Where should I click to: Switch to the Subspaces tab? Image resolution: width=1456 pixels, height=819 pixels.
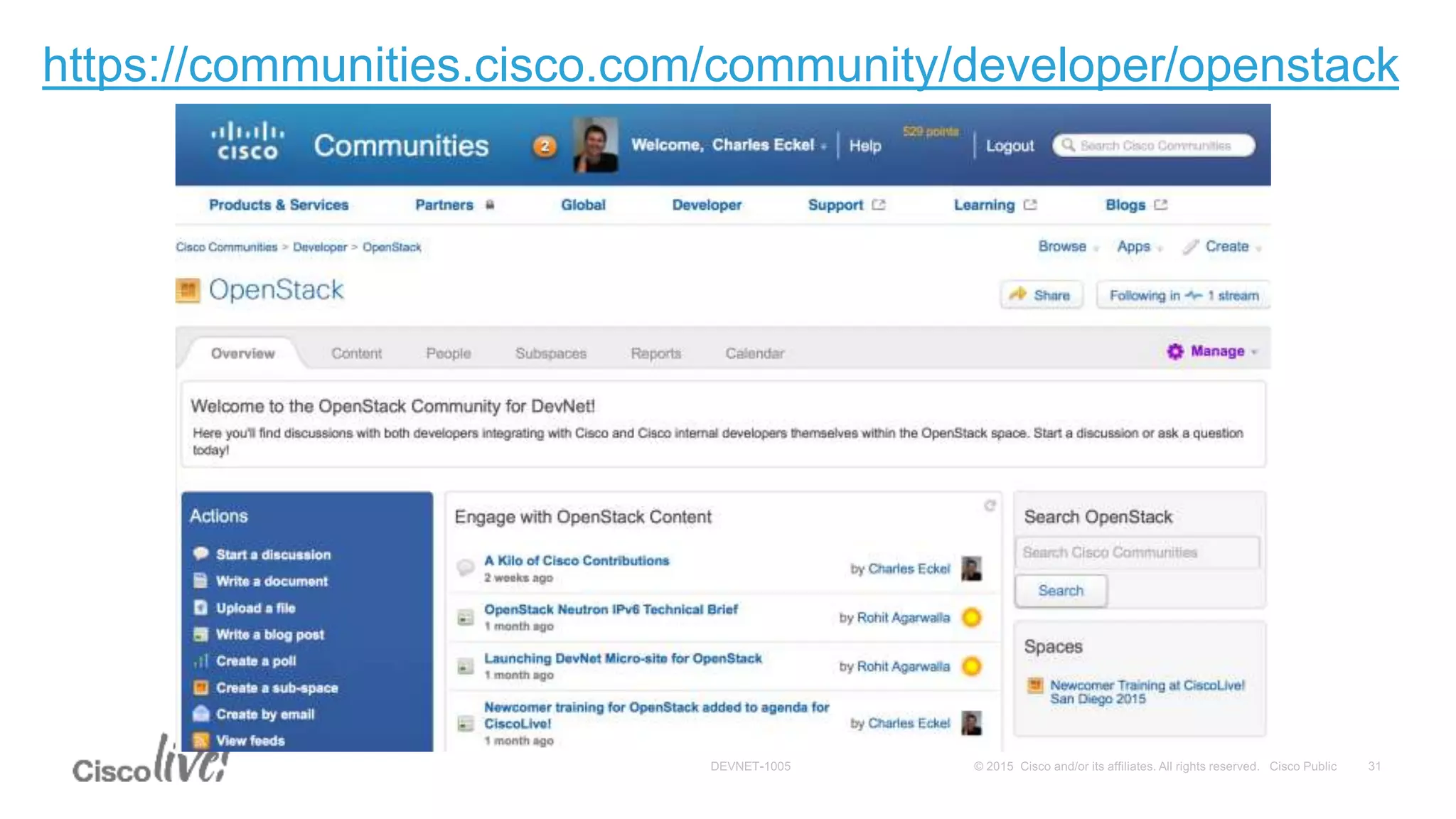pos(550,353)
